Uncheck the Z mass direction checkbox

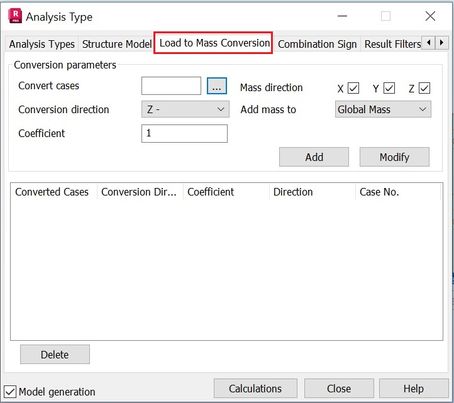click(x=424, y=88)
